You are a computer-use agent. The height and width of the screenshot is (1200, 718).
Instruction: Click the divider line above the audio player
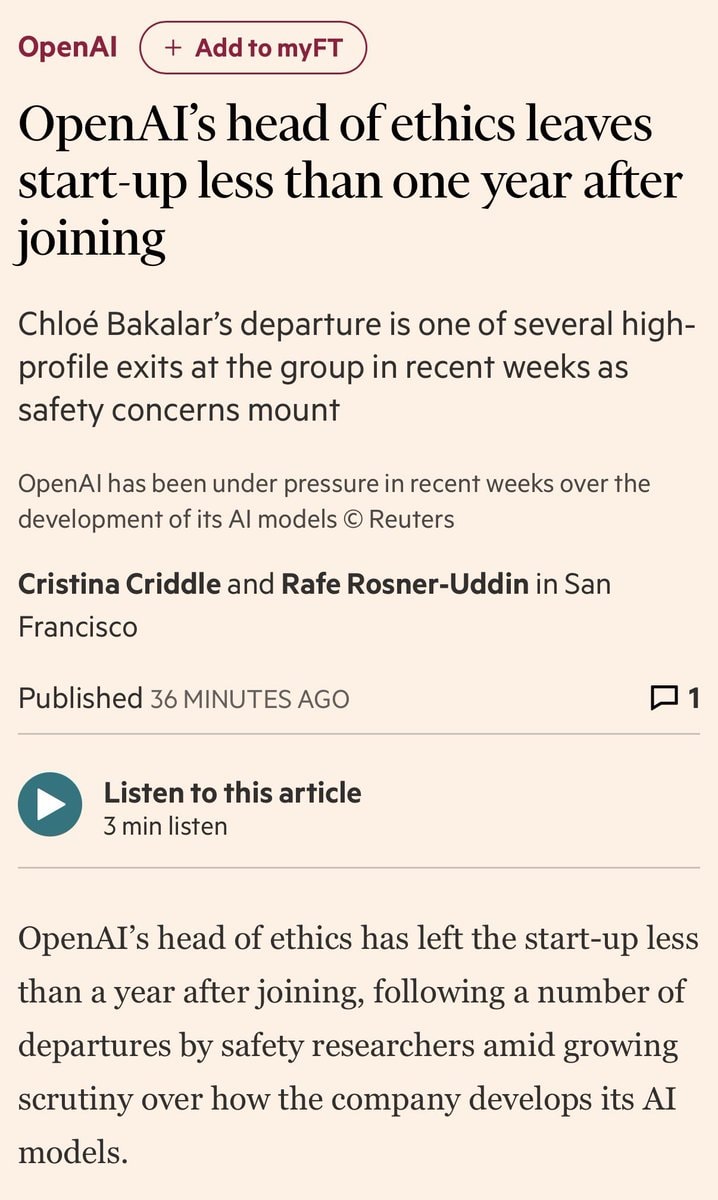coord(359,734)
